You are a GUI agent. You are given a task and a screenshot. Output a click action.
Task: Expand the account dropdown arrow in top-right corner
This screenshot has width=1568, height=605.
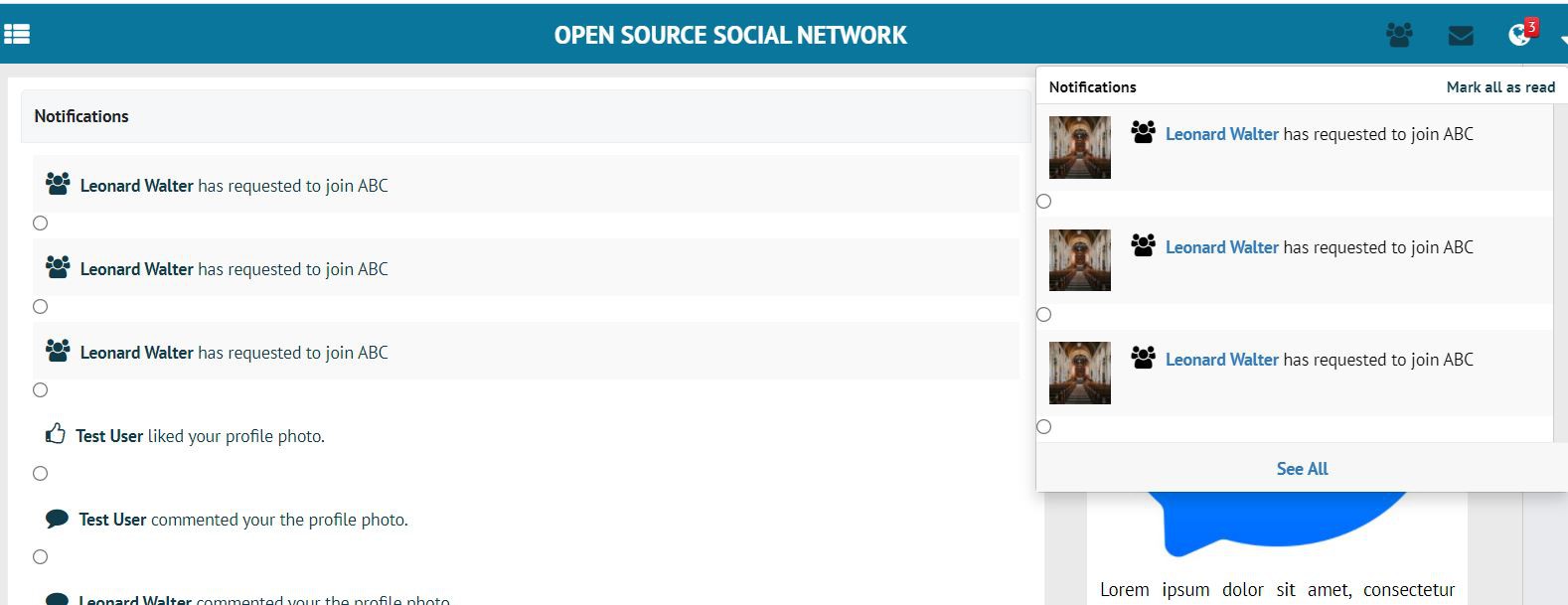(1562, 38)
